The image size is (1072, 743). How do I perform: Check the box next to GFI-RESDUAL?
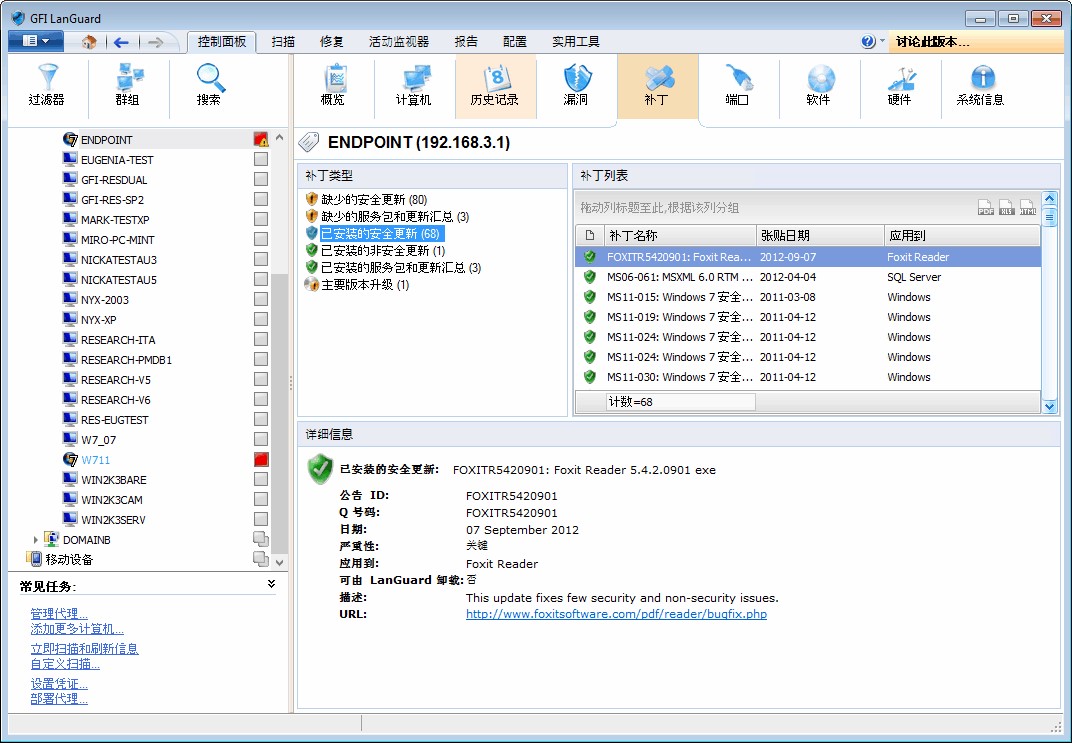coord(260,179)
